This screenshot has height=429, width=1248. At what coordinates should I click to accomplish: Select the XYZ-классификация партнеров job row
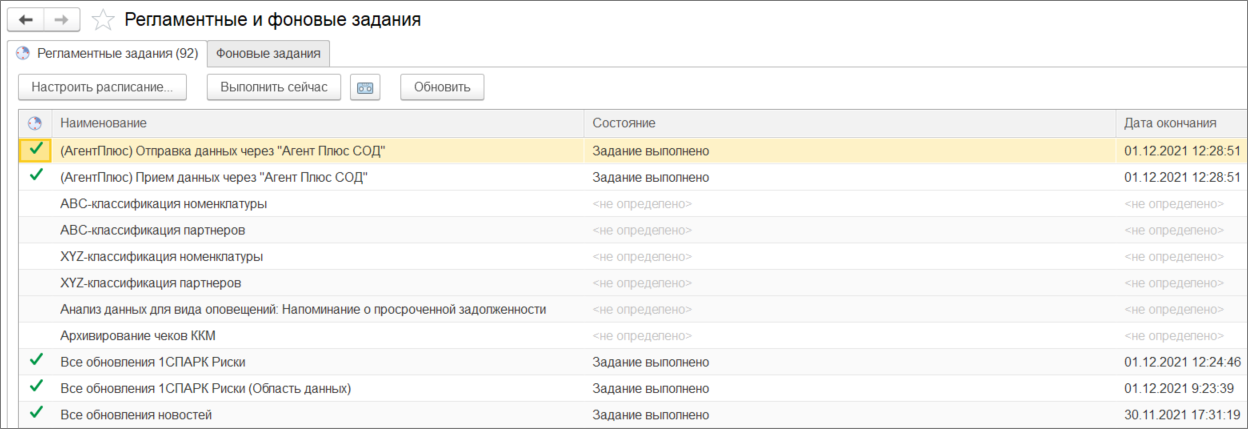(x=151, y=283)
